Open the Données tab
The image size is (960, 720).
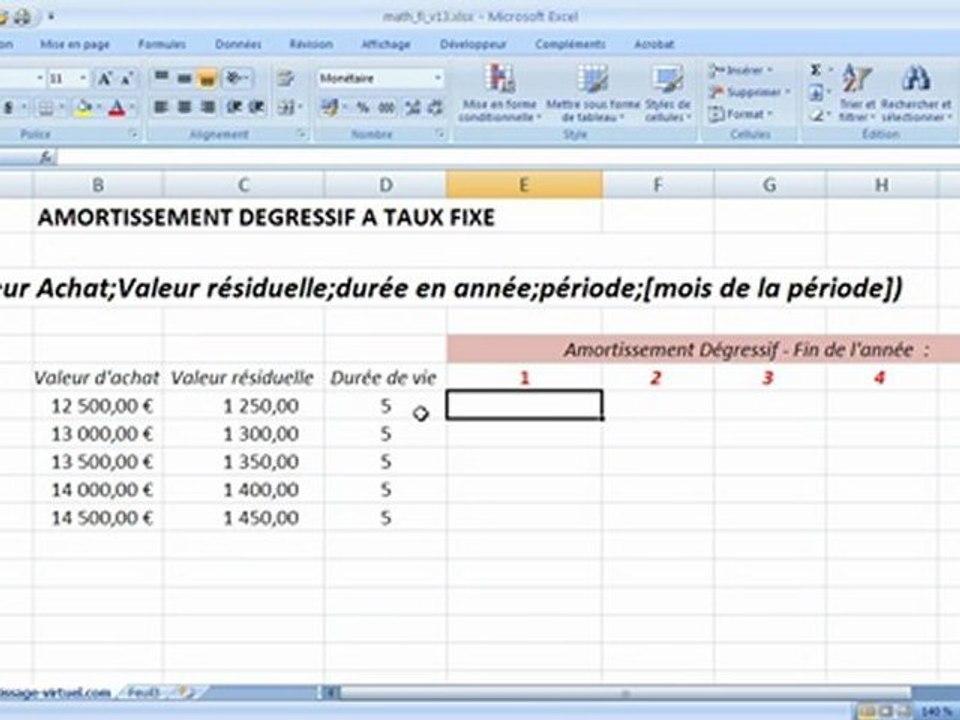click(x=238, y=44)
